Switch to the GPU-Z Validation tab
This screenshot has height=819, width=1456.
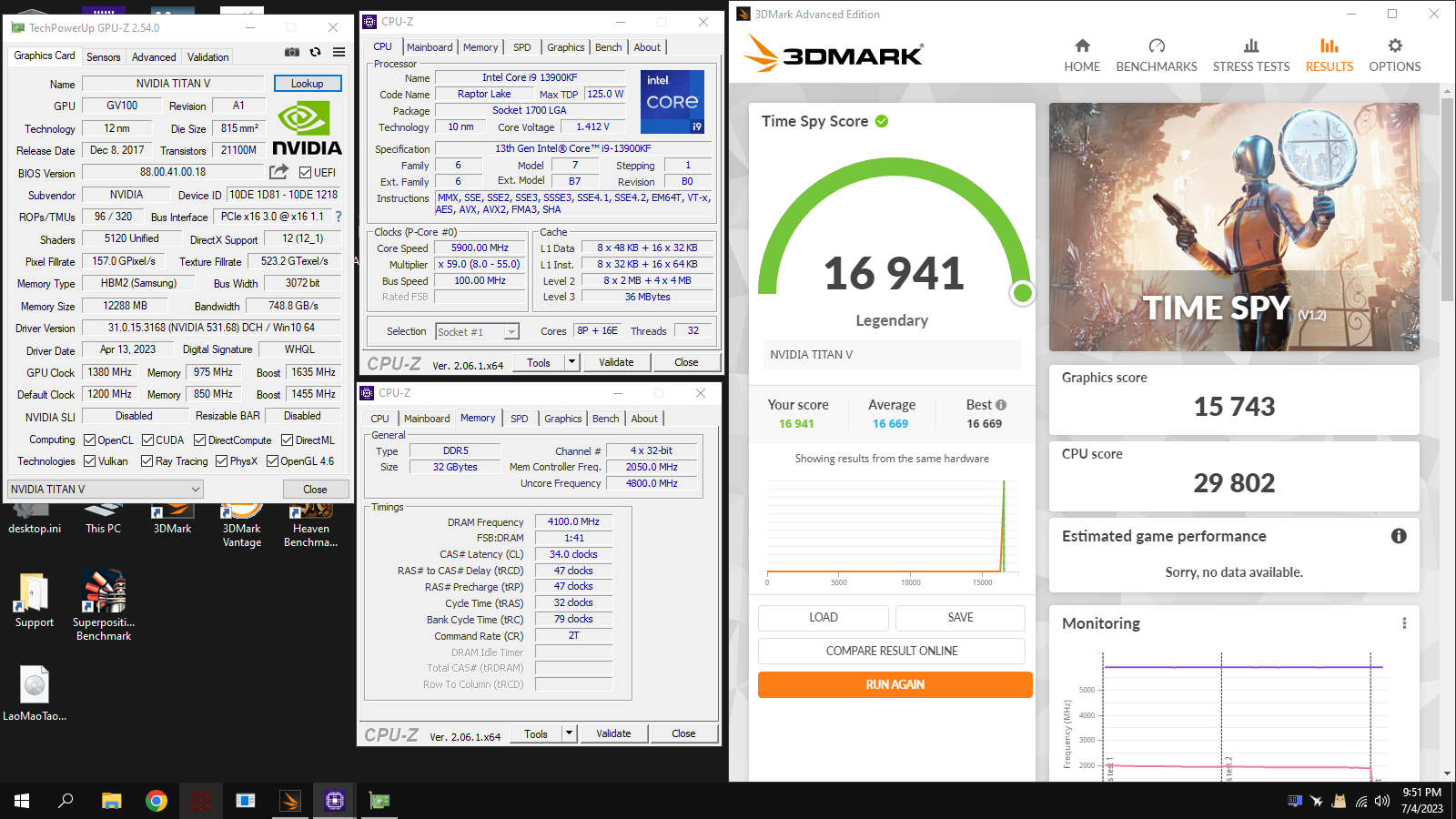click(207, 56)
